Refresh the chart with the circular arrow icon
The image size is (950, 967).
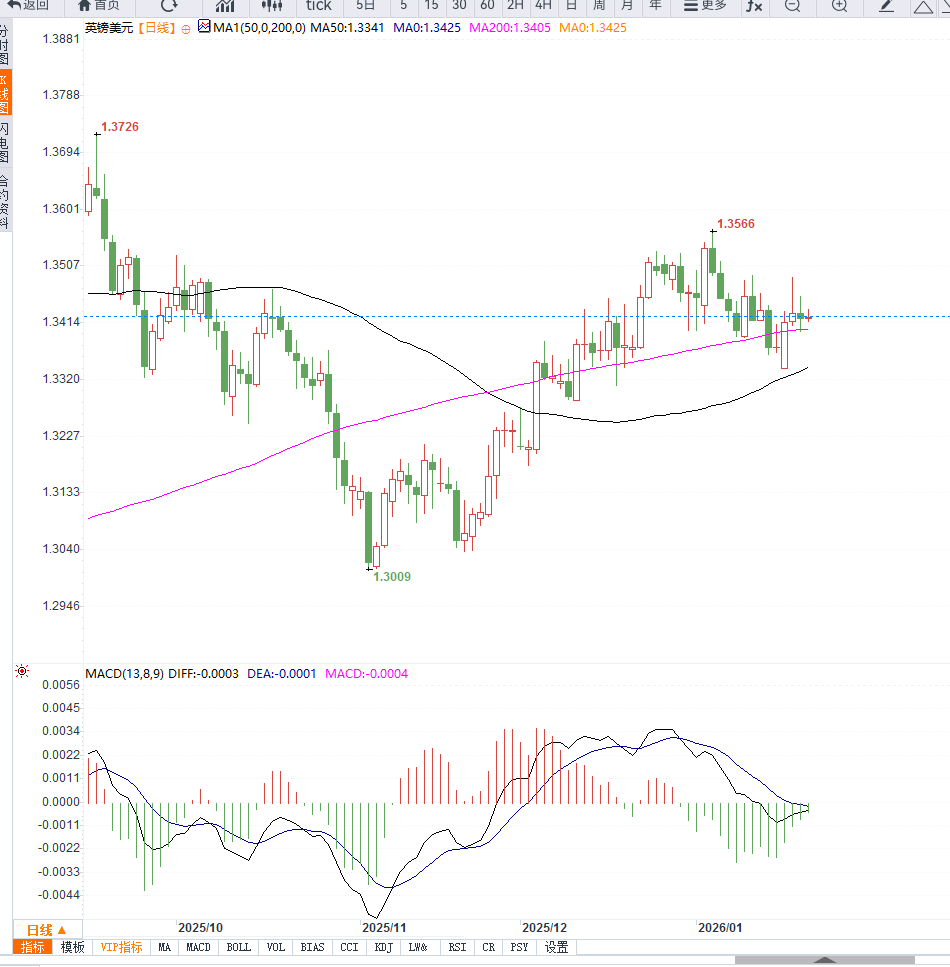pyautogui.click(x=168, y=6)
